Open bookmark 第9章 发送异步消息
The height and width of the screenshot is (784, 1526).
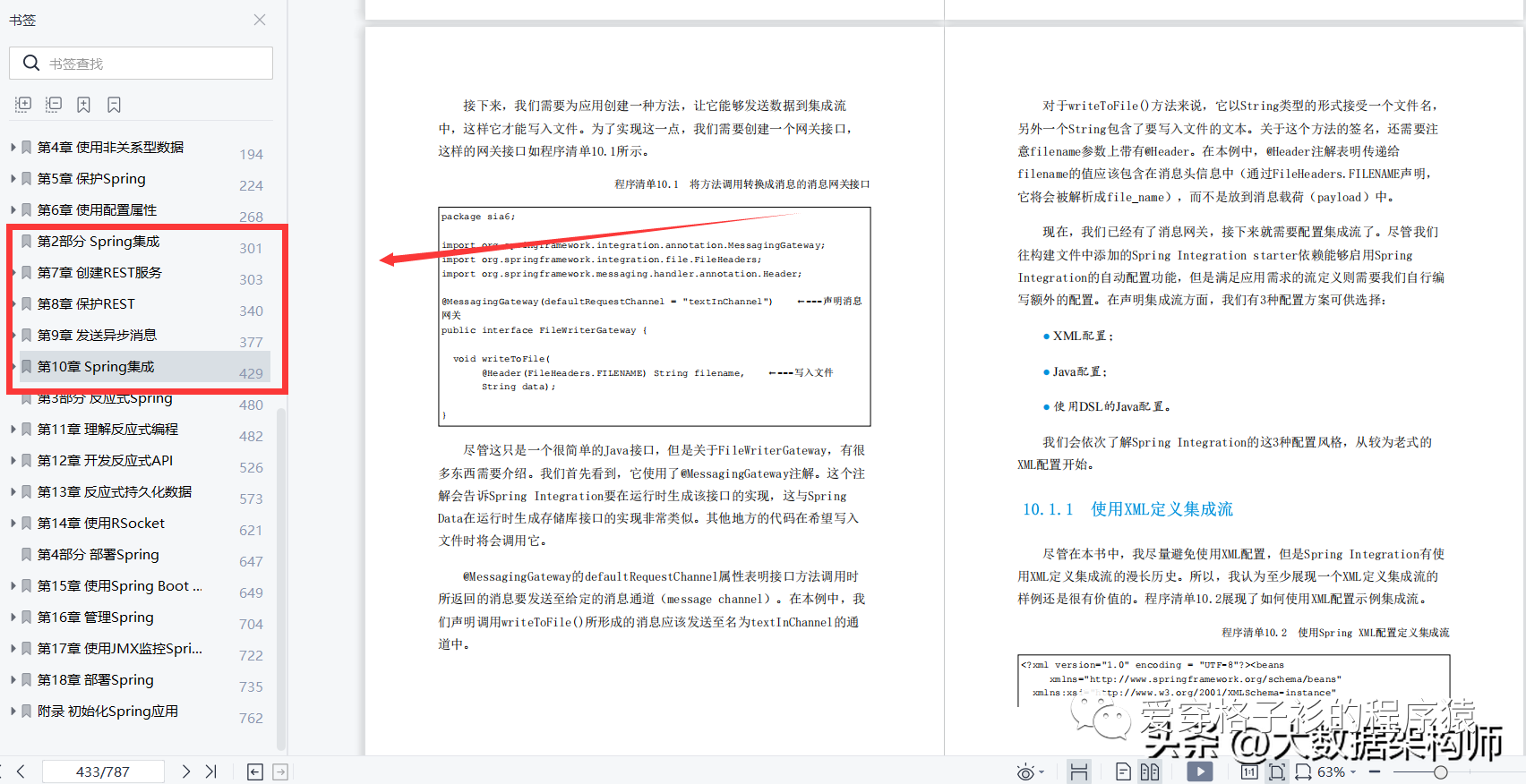[97, 335]
